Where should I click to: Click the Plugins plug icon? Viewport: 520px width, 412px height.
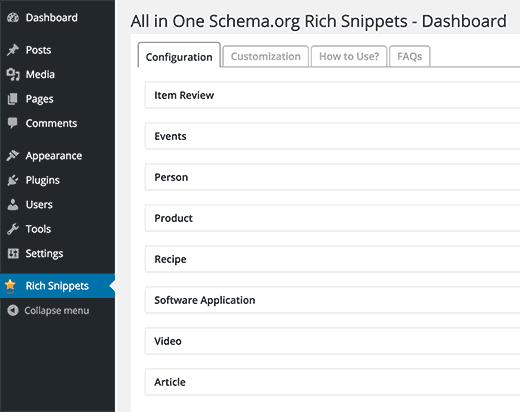pyautogui.click(x=13, y=180)
